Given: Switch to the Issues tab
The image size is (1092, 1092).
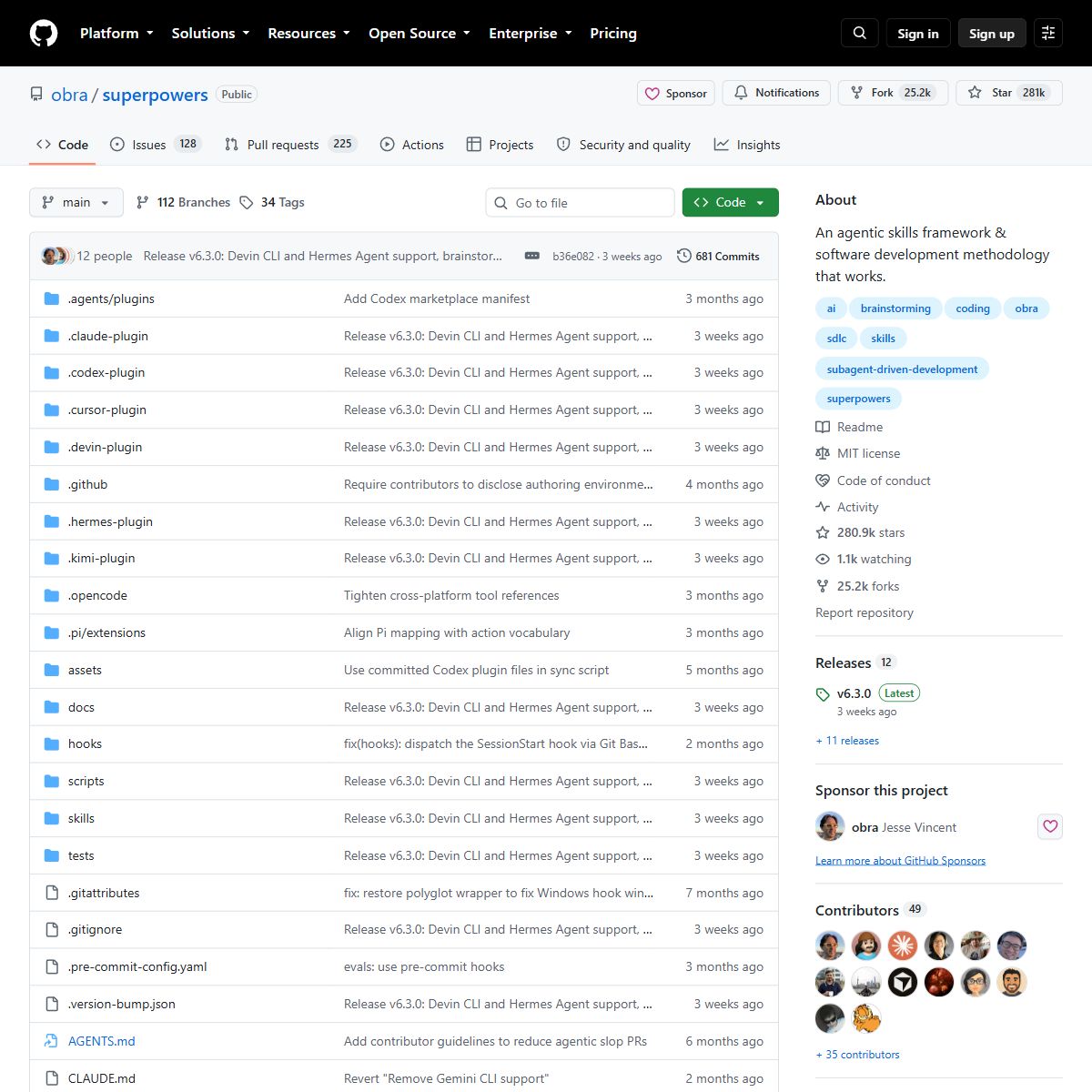Looking at the screenshot, I should click(155, 144).
